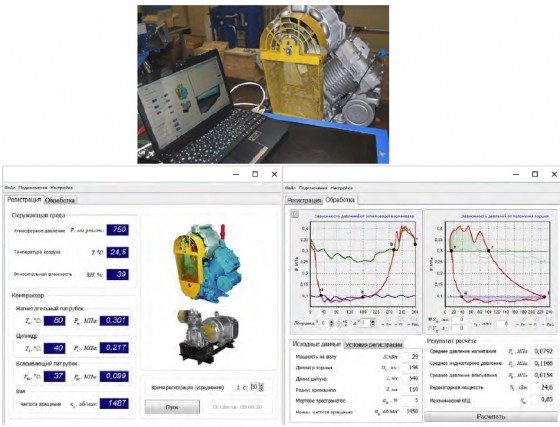Click the colored 3D compressor model image
Image resolution: width=560 pixels, height=427 pixels.
click(x=206, y=263)
